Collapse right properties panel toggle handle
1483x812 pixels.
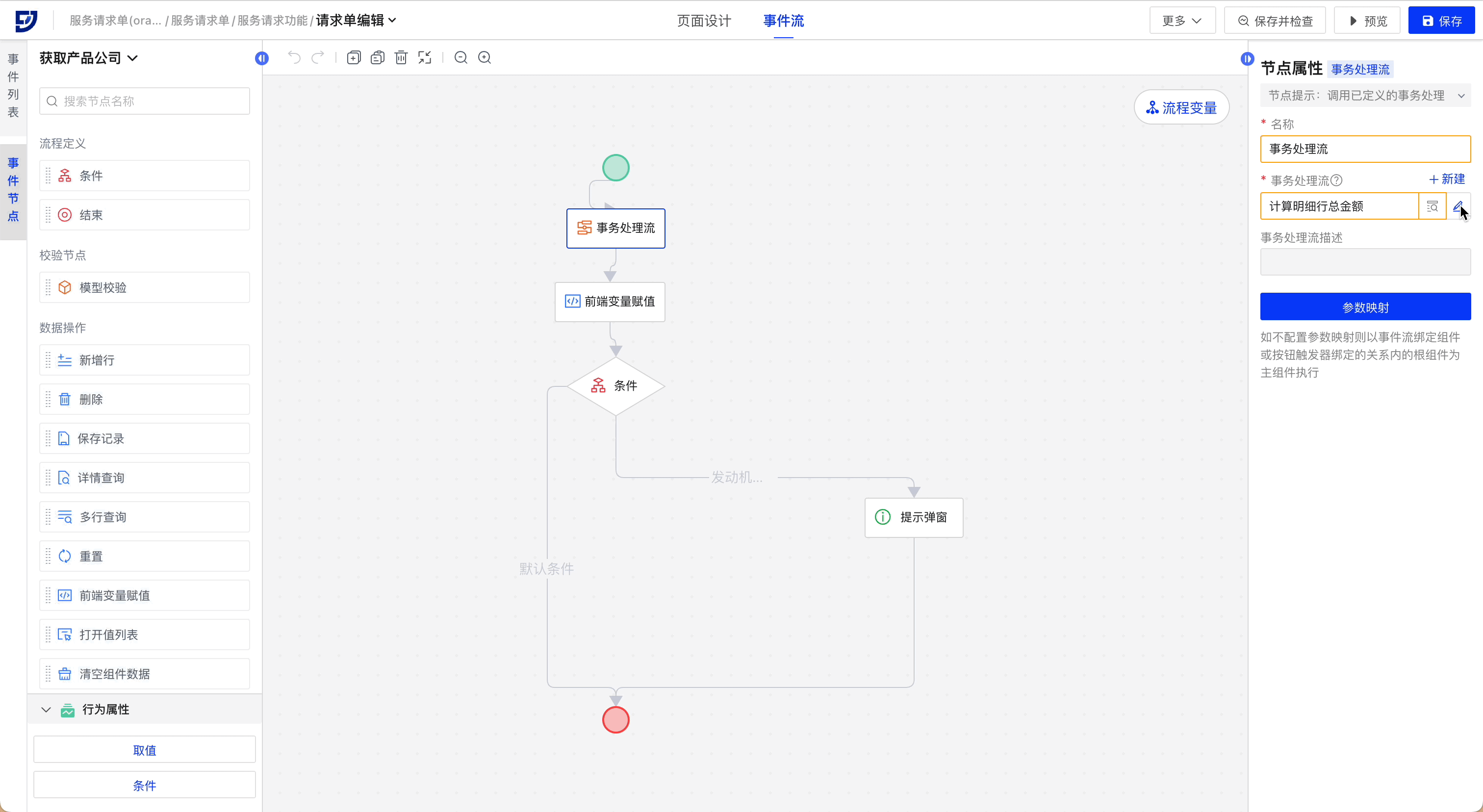(x=1247, y=59)
